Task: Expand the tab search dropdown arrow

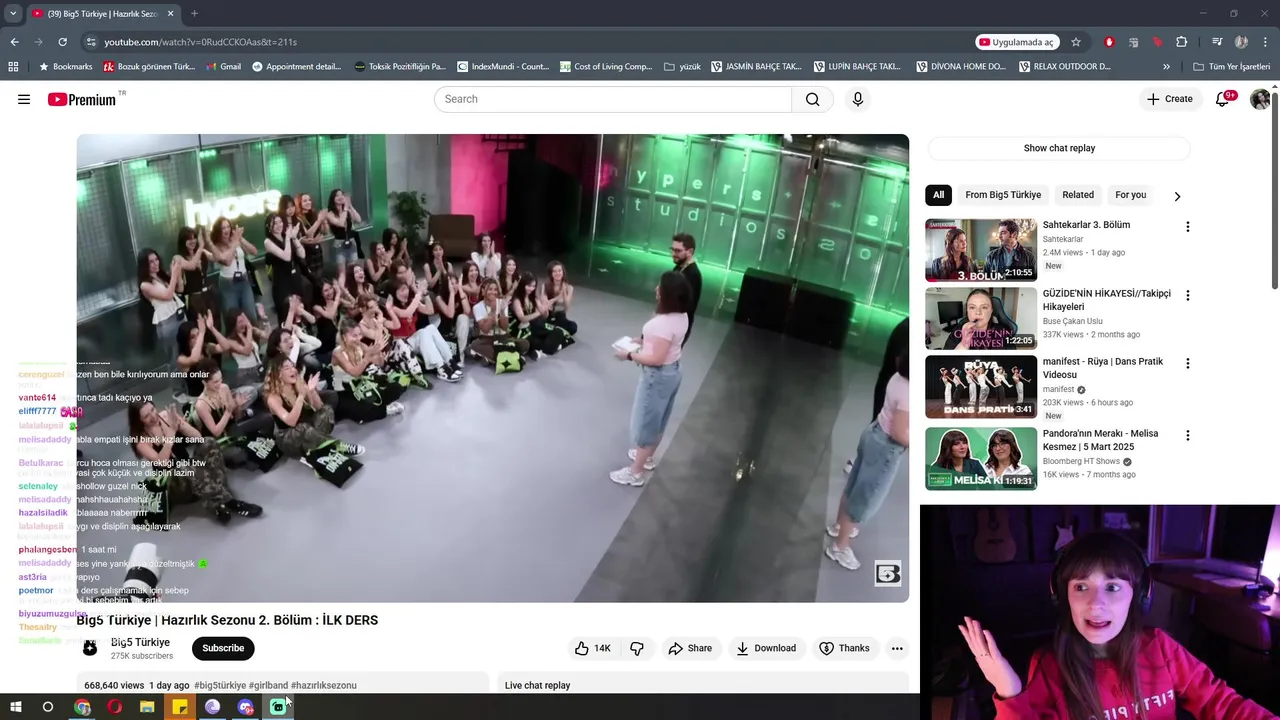Action: pyautogui.click(x=13, y=14)
